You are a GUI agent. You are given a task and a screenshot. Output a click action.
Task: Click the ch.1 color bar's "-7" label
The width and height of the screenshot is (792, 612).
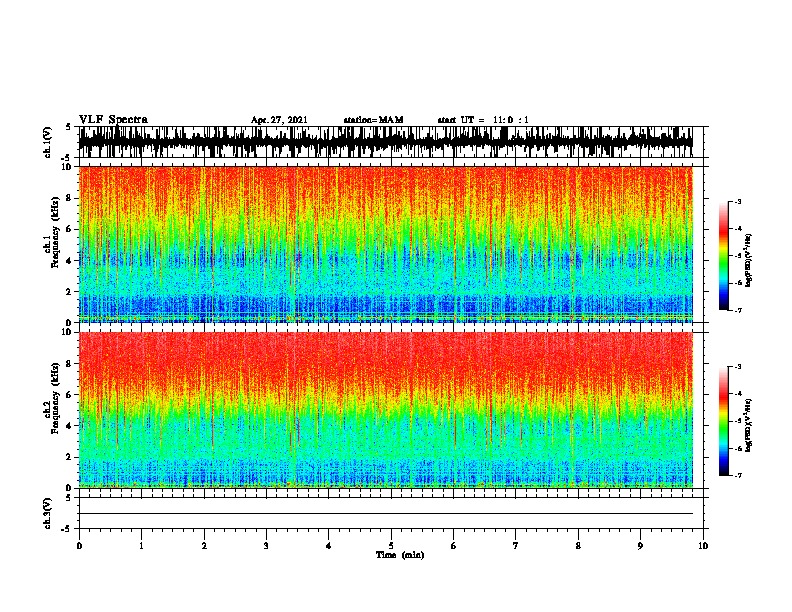[x=738, y=310]
